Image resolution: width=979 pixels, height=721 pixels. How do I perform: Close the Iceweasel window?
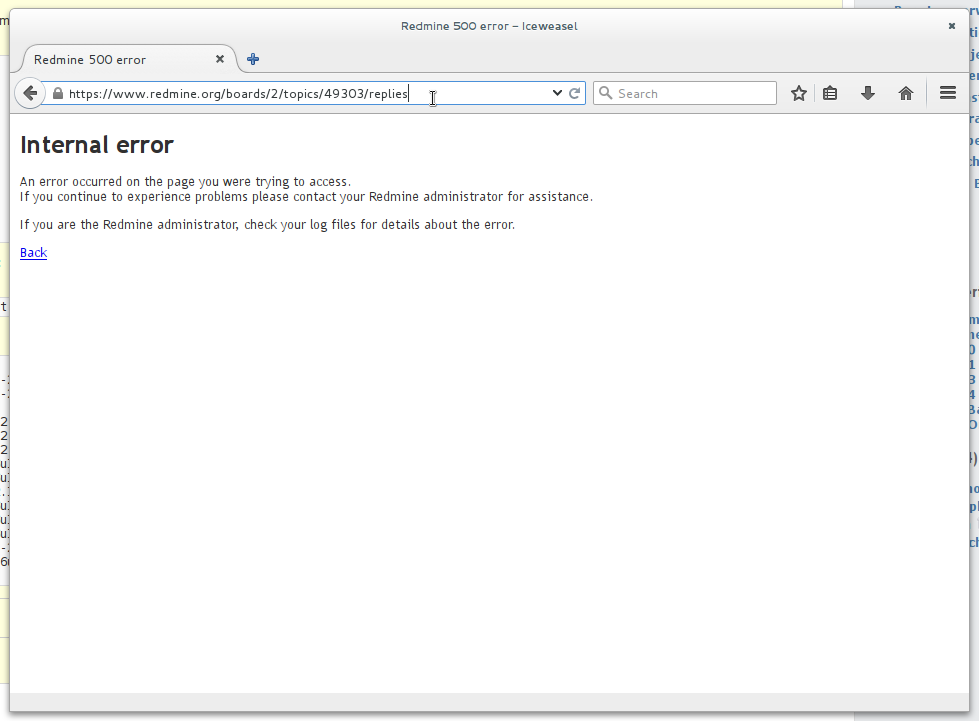(x=952, y=26)
